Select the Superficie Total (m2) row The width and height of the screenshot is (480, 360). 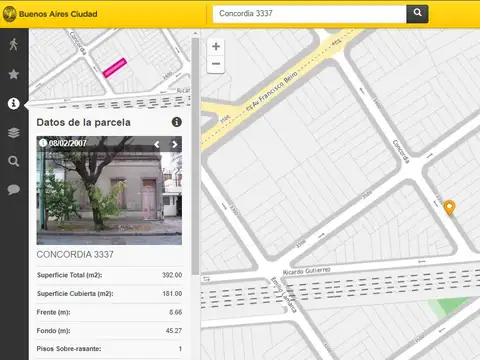(109, 275)
